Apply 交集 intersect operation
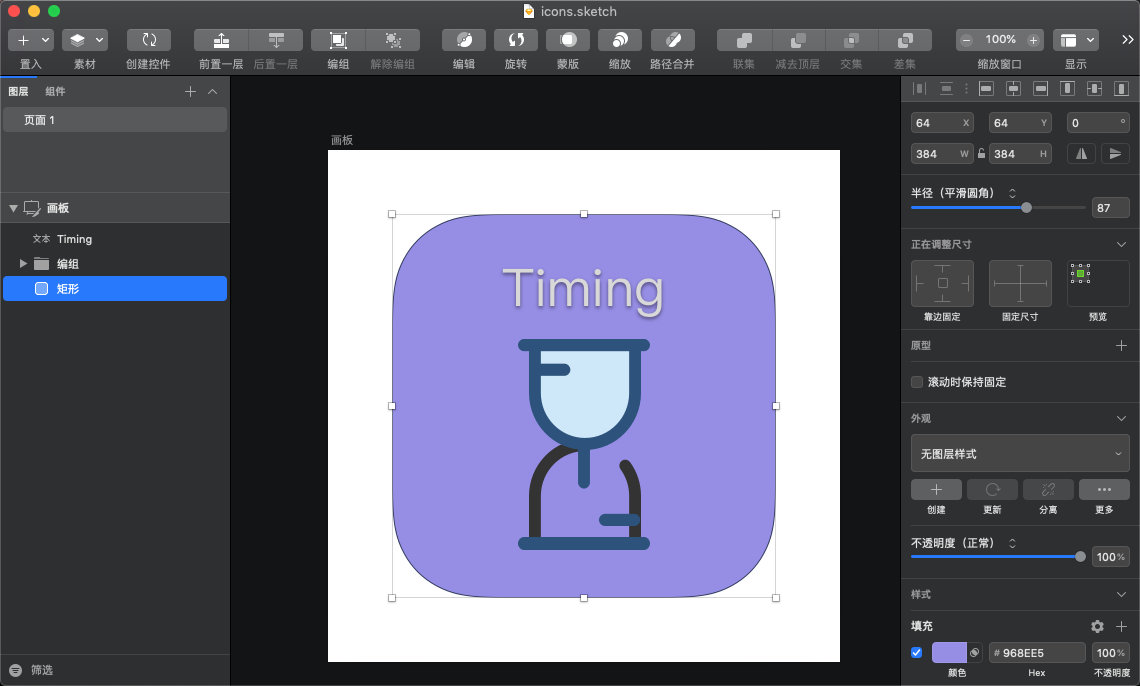The image size is (1140, 686). (x=851, y=40)
